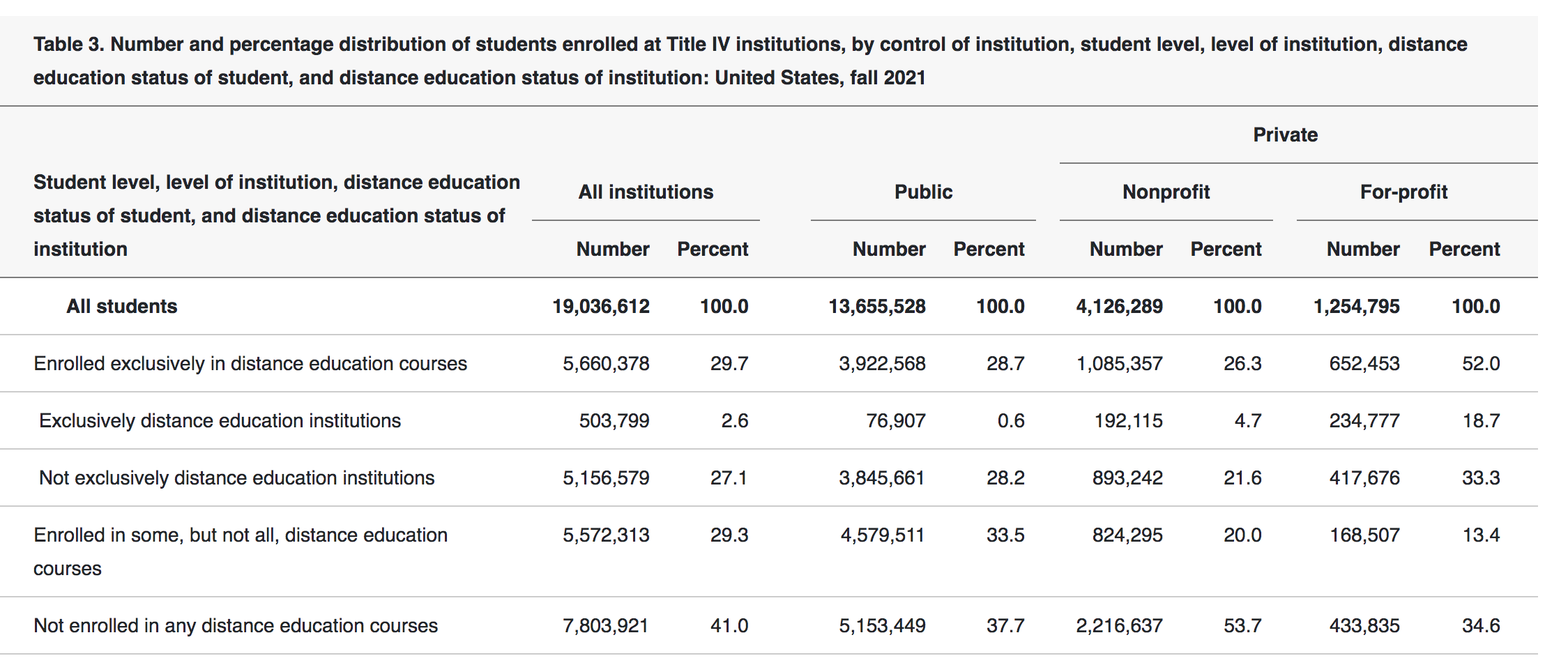1568x672 pixels.
Task: Select the nonprofit value 2,216,637
Action: coord(1119,625)
